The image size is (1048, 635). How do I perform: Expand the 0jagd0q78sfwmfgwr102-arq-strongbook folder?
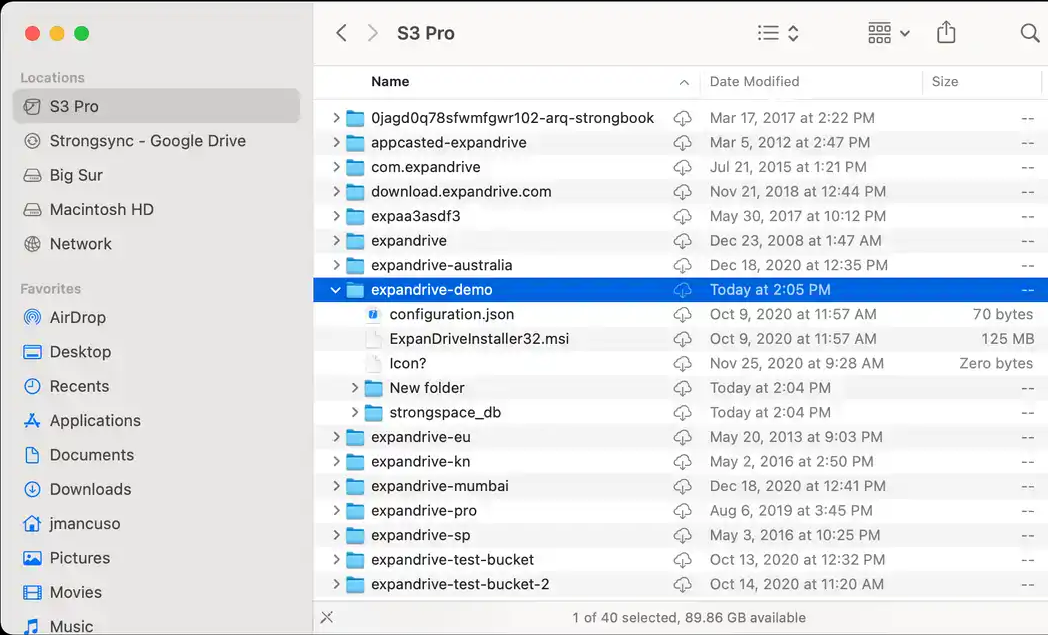[336, 118]
